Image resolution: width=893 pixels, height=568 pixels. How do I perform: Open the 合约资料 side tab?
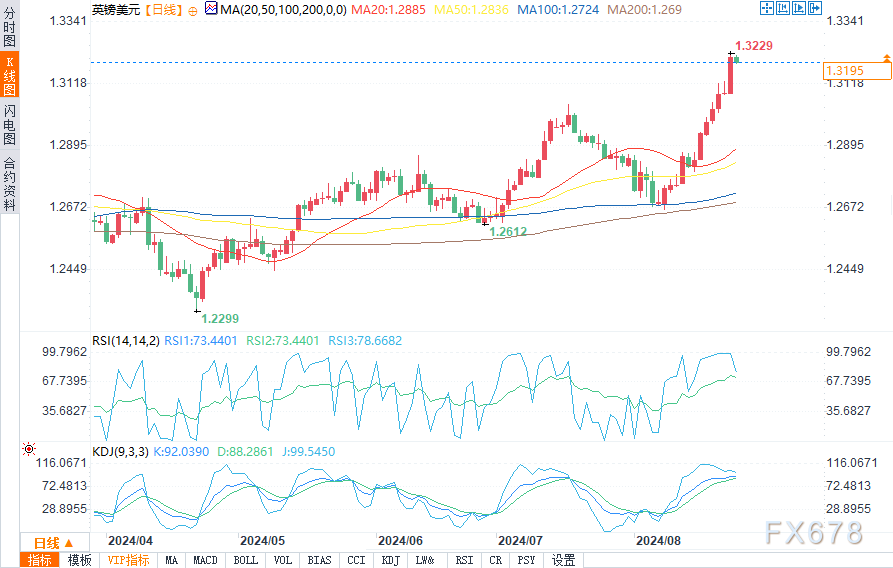coord(10,182)
